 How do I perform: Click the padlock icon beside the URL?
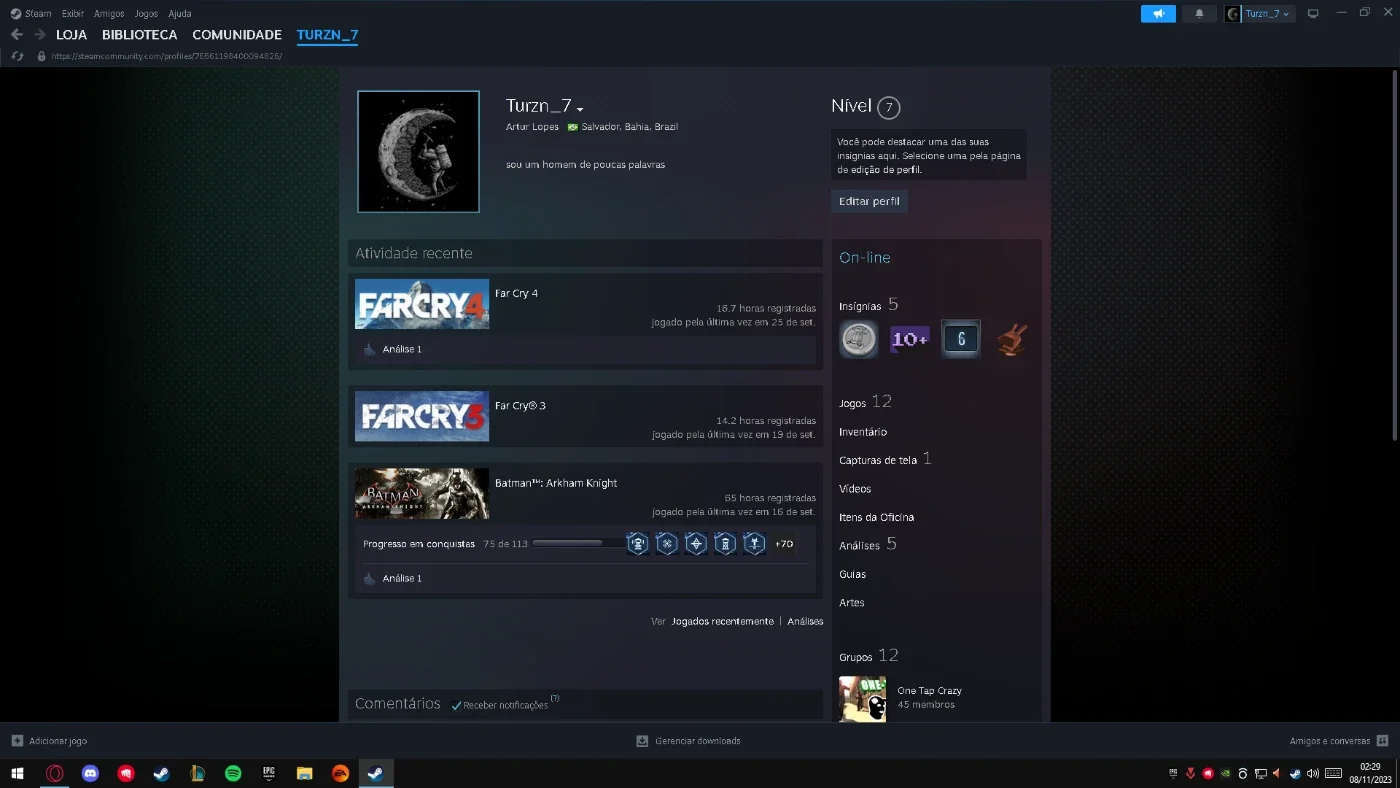(41, 56)
